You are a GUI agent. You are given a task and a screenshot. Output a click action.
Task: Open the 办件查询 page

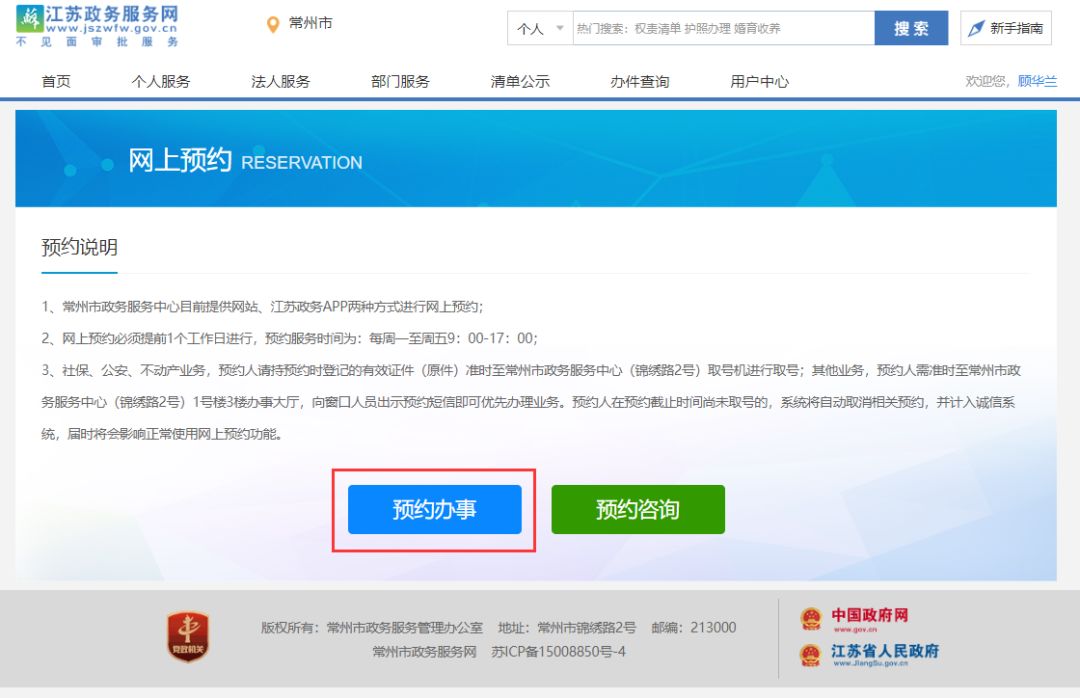pos(640,81)
